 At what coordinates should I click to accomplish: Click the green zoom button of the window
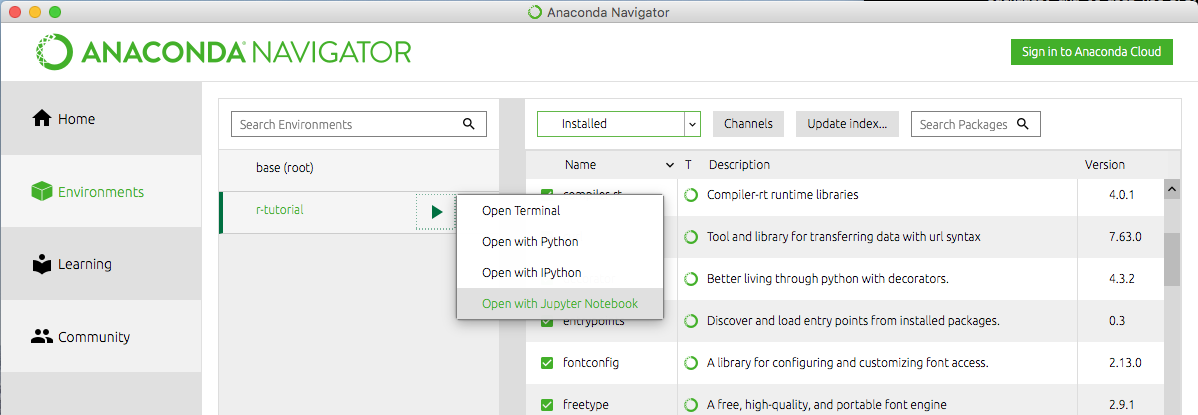54,12
